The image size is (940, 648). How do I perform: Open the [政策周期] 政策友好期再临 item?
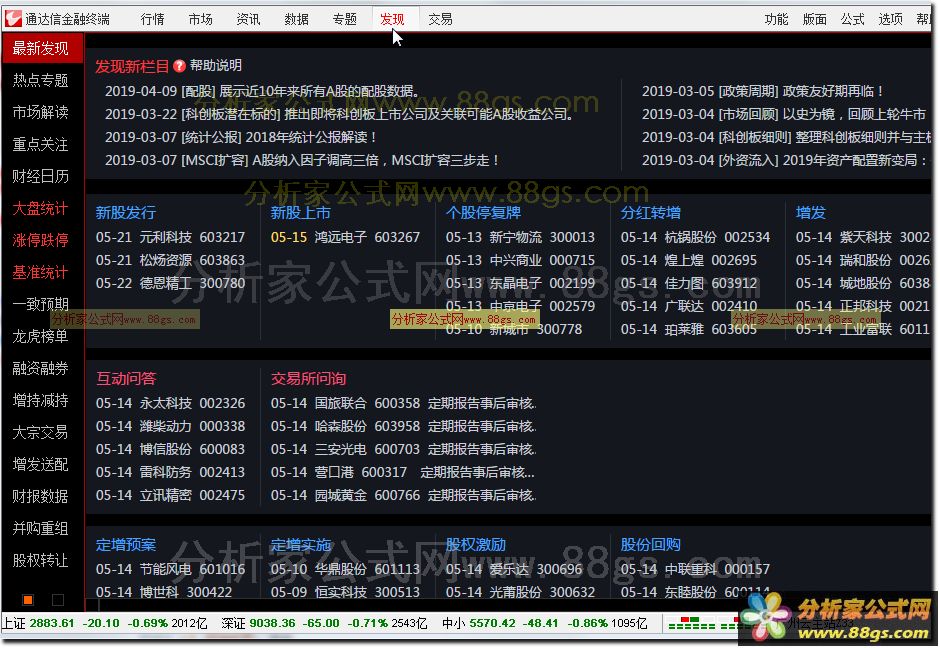pos(763,91)
